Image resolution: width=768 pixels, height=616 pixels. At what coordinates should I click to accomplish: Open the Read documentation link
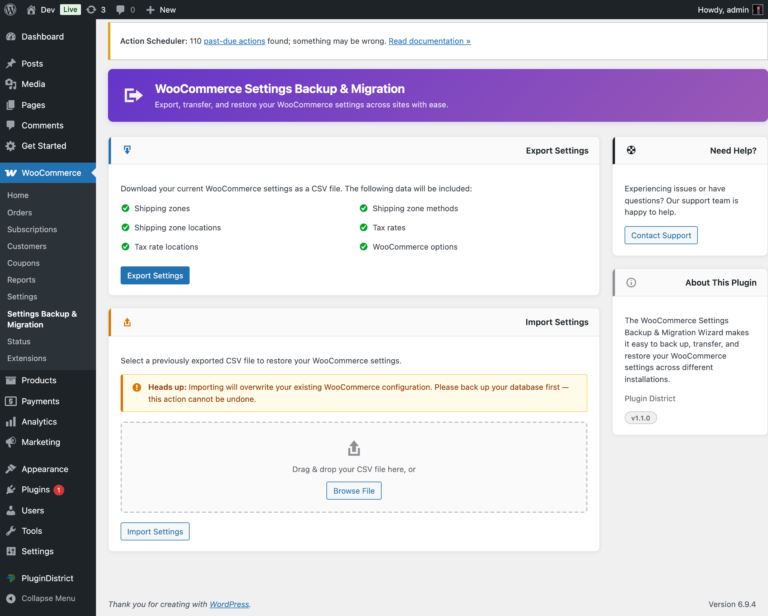click(x=429, y=41)
